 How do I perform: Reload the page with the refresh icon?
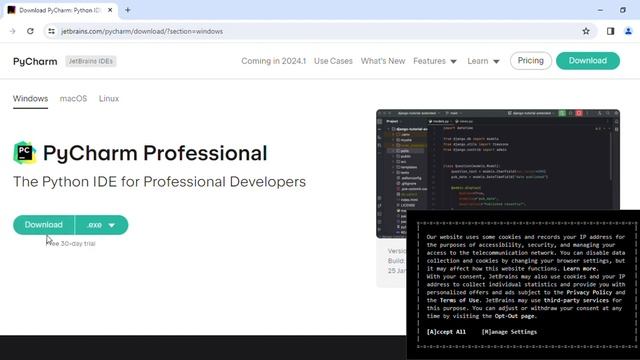[x=30, y=31]
